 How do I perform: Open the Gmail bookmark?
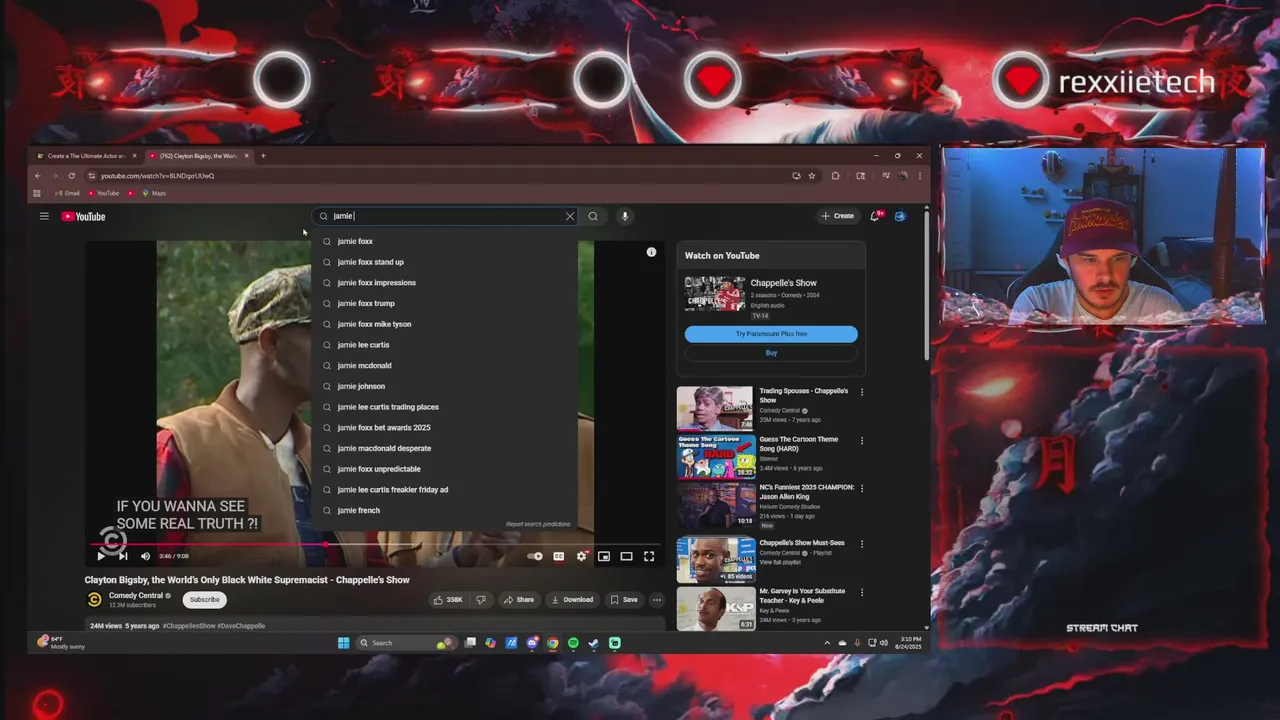[x=68, y=193]
